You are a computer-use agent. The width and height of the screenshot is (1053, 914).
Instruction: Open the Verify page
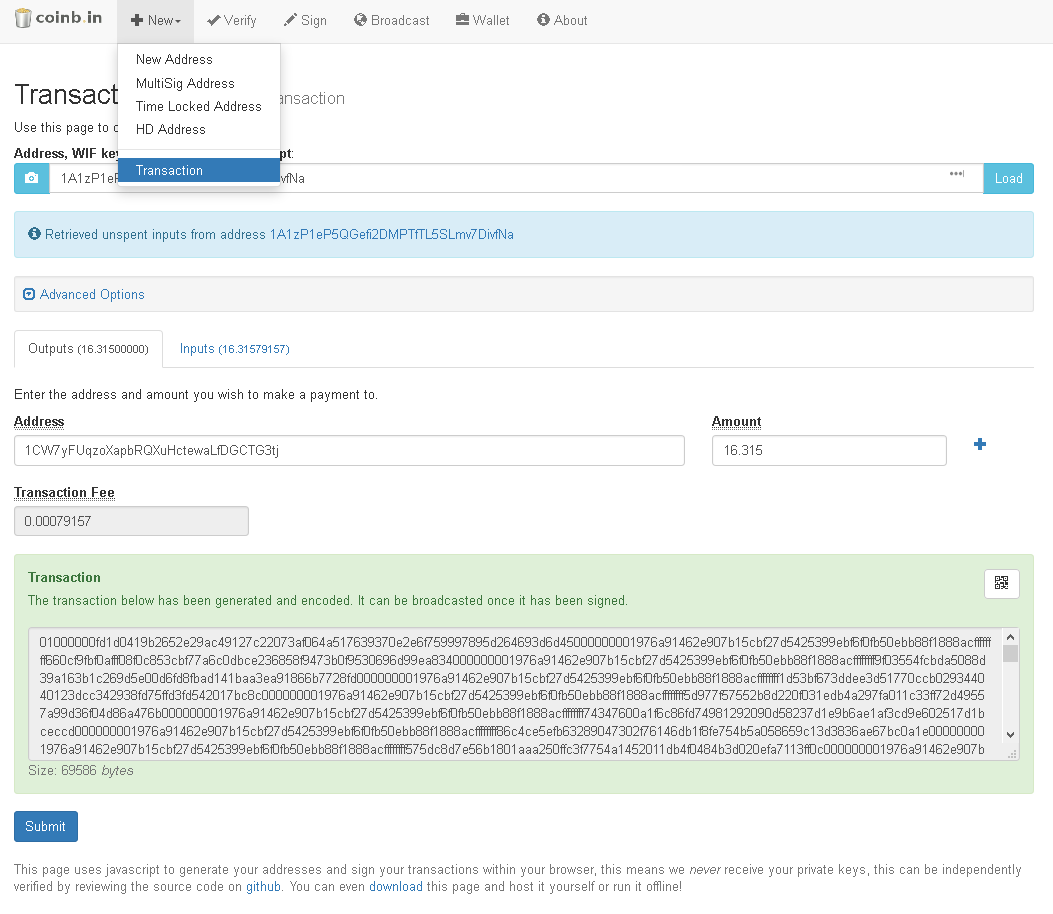point(232,21)
